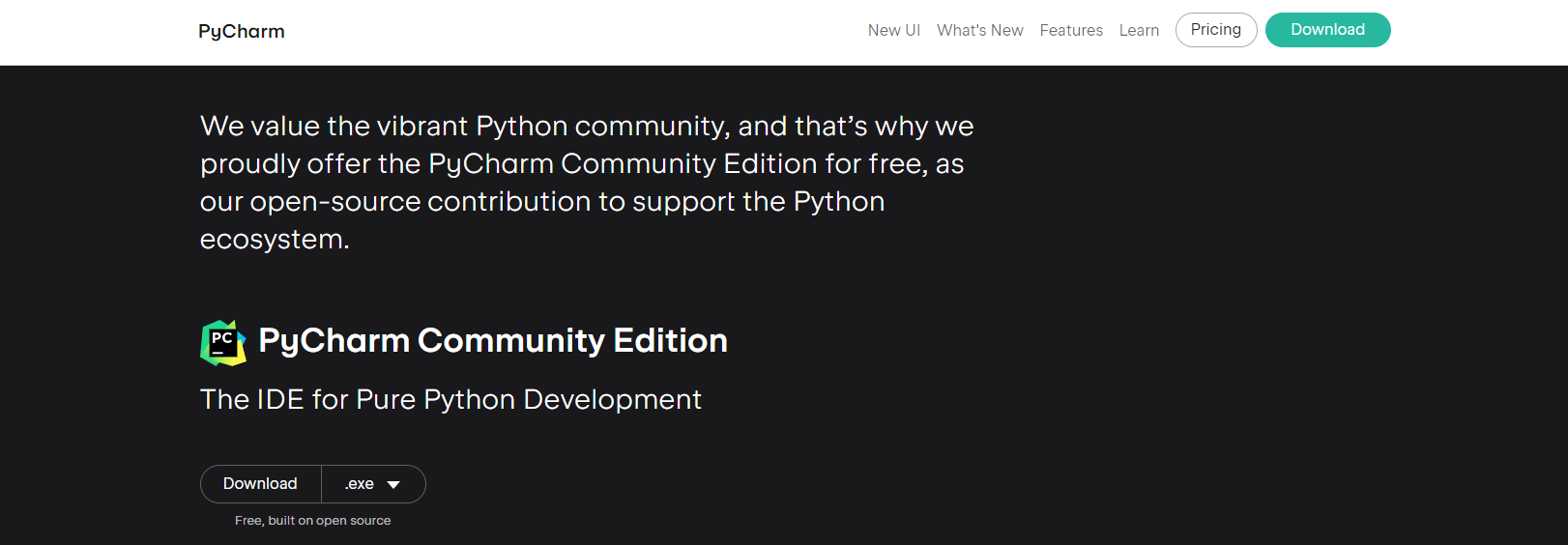Viewport: 1568px width, 545px height.
Task: Click the green Download button in header
Action: (1328, 30)
